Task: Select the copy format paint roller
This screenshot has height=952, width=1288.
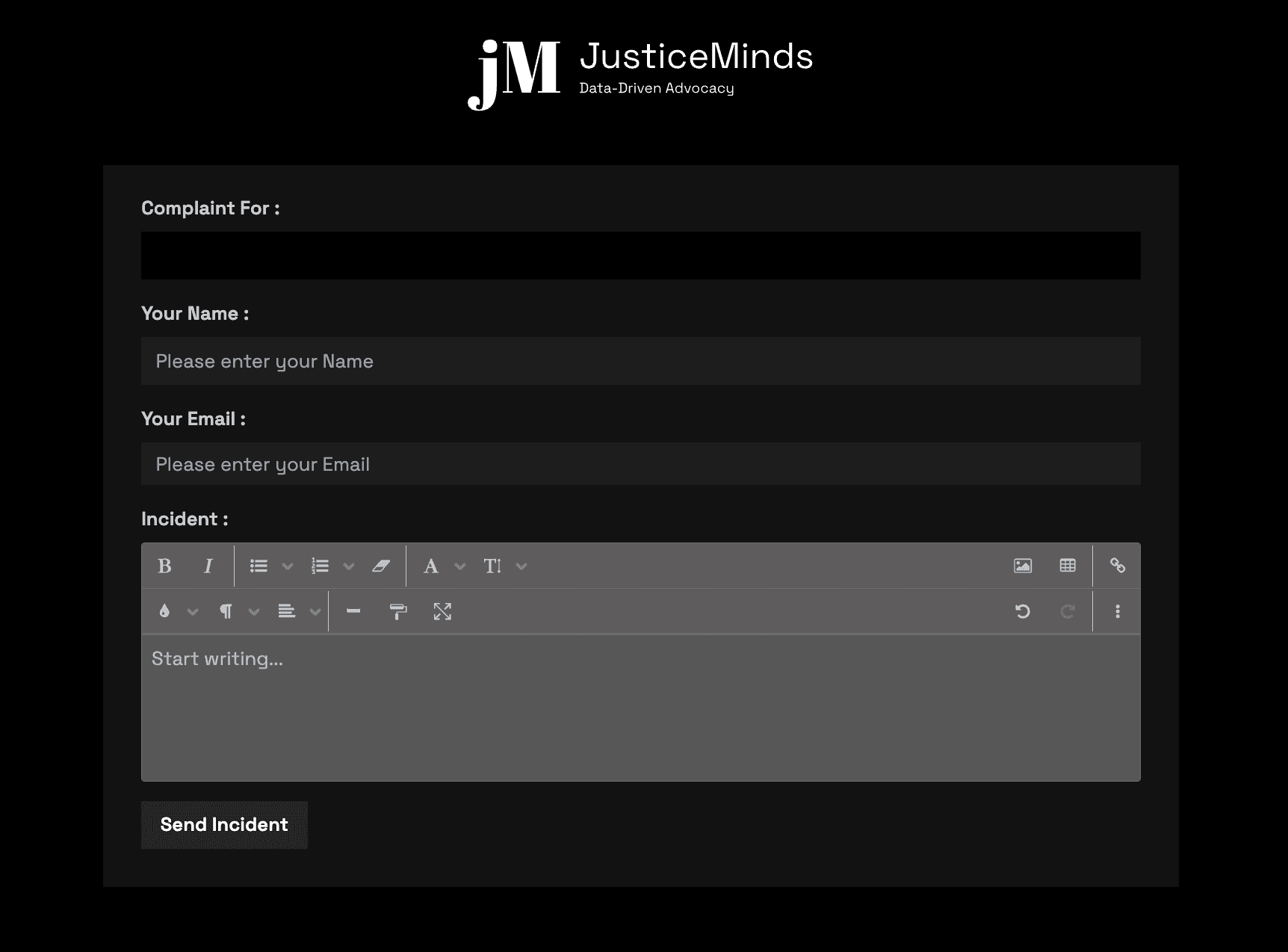Action: tap(398, 612)
